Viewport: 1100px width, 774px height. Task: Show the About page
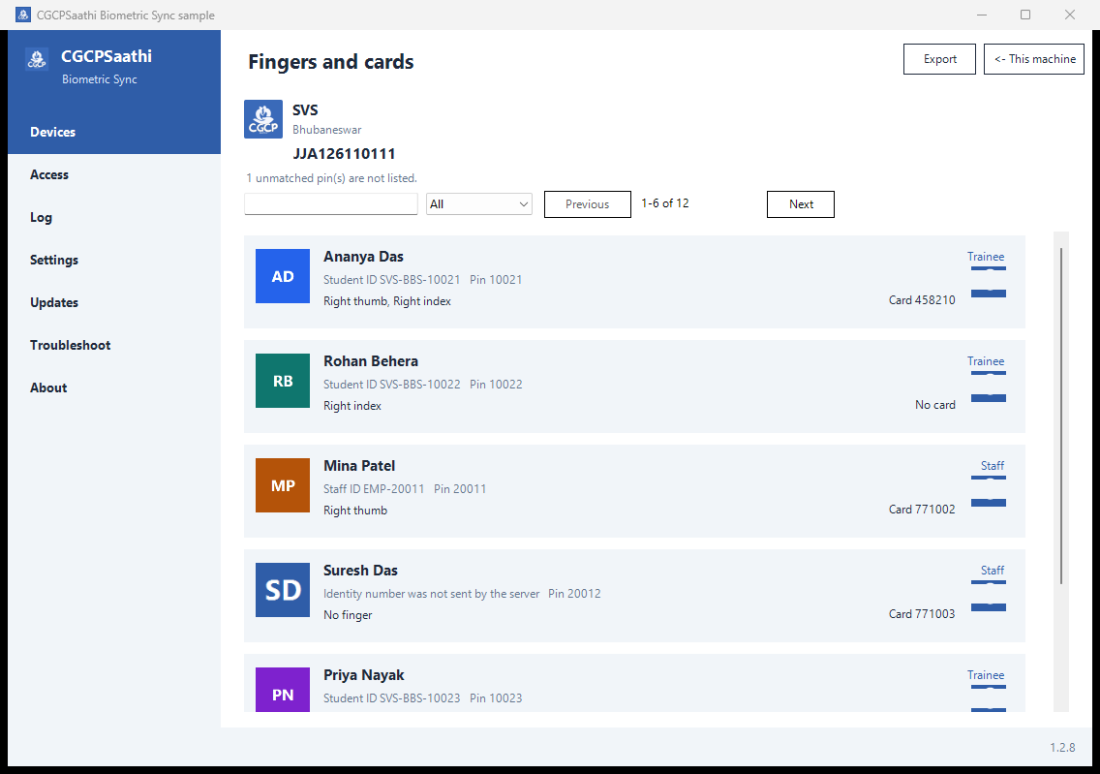pyautogui.click(x=114, y=387)
